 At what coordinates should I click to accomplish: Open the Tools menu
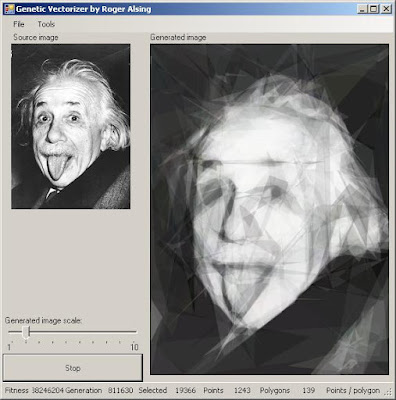tap(46, 24)
